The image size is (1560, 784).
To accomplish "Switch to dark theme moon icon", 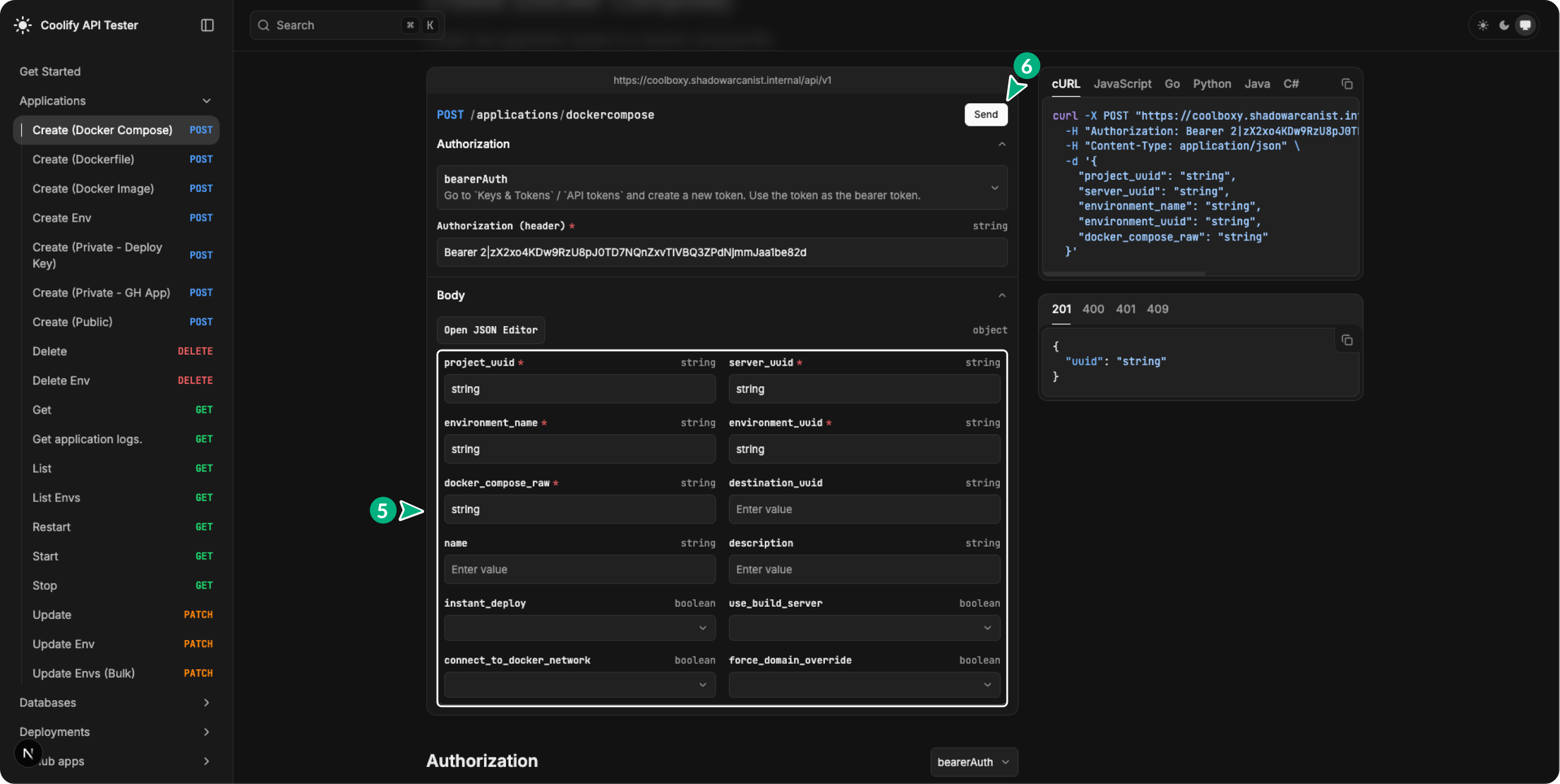I will (1504, 25).
